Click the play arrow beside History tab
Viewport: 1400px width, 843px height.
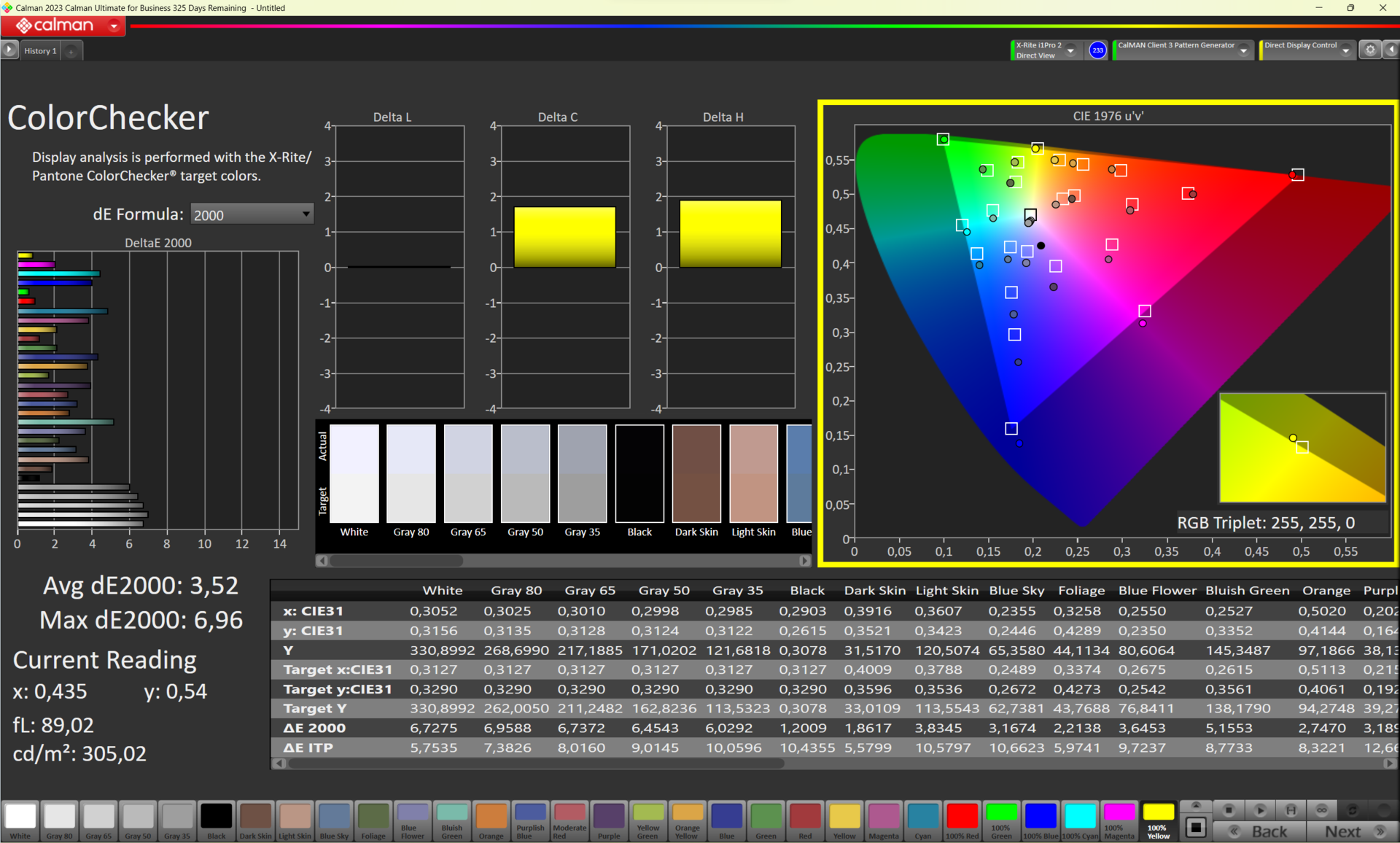point(9,50)
